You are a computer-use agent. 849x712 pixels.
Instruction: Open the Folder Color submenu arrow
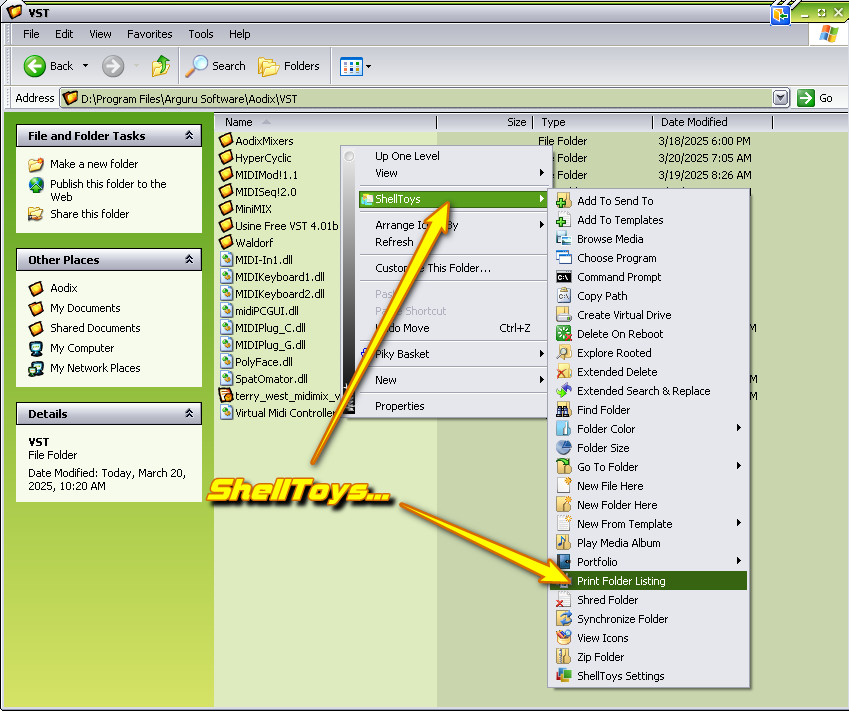(739, 428)
